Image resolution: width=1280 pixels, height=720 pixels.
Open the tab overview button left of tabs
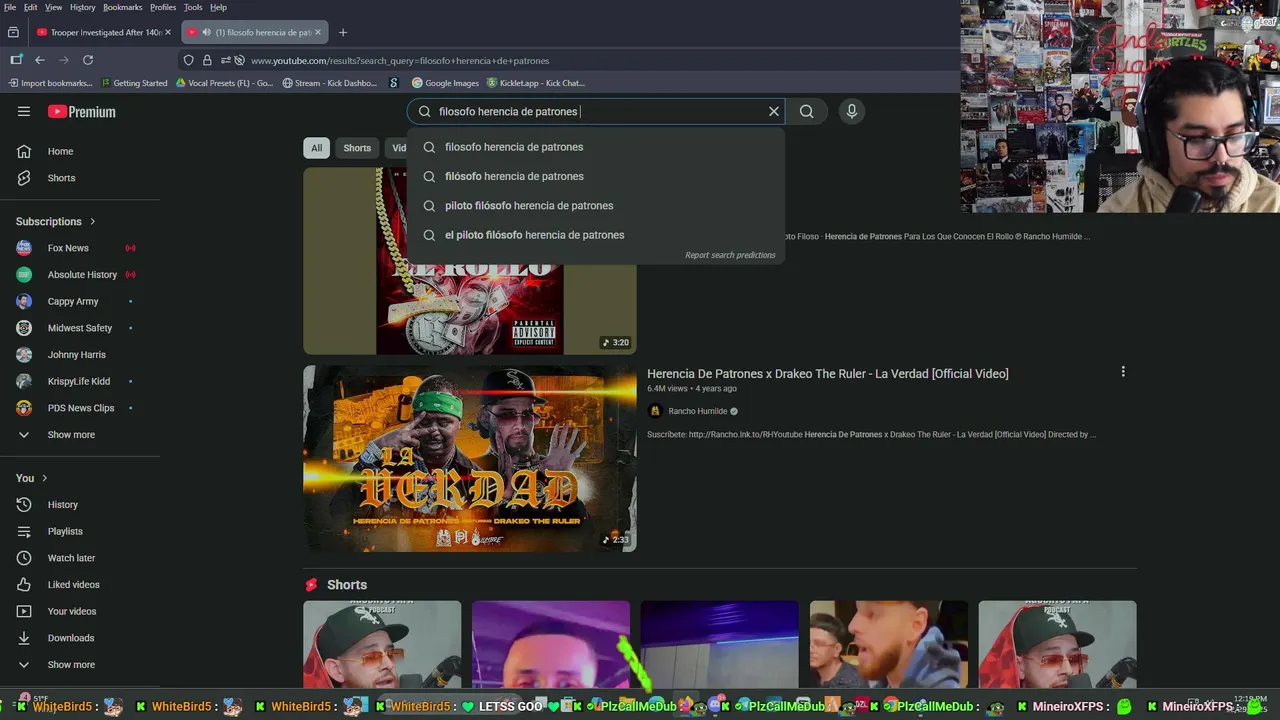point(13,32)
